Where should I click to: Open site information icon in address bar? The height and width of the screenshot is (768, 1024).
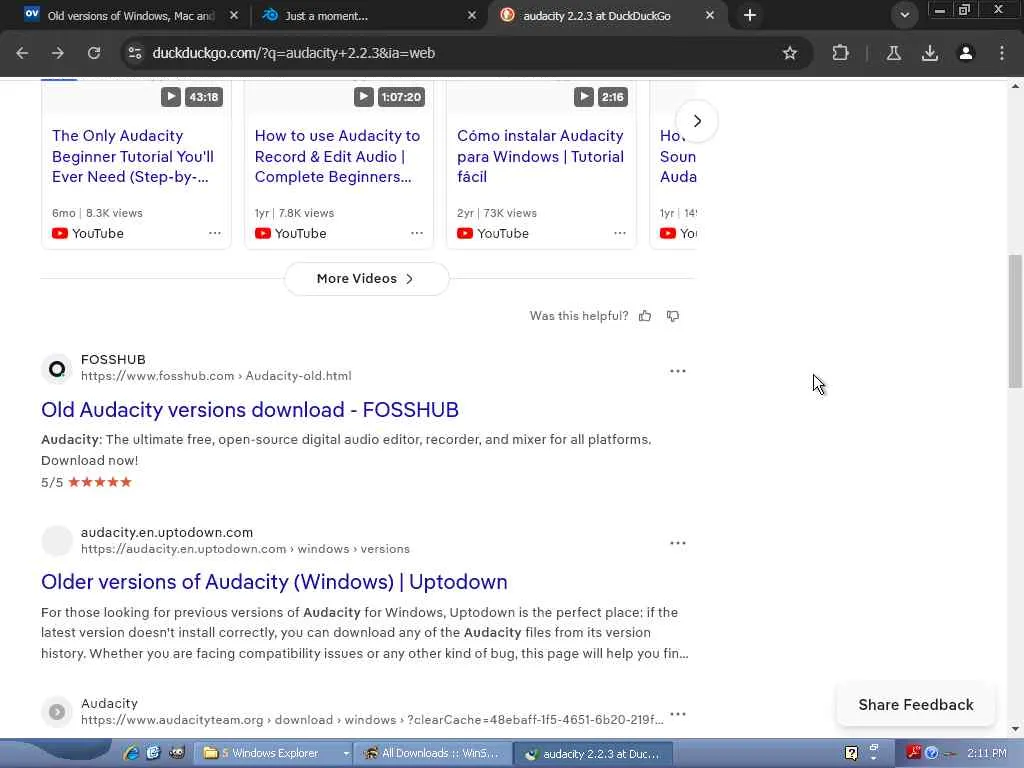point(135,53)
